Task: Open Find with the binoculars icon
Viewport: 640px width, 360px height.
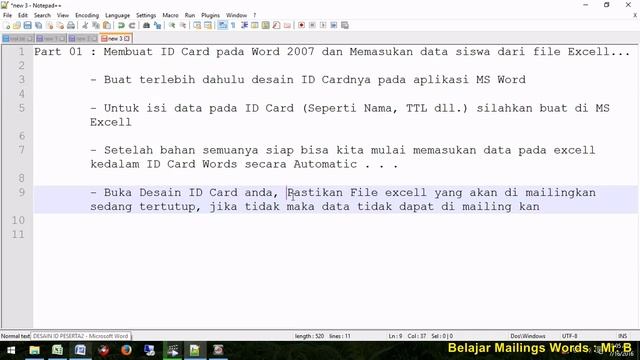Action: click(x=146, y=25)
